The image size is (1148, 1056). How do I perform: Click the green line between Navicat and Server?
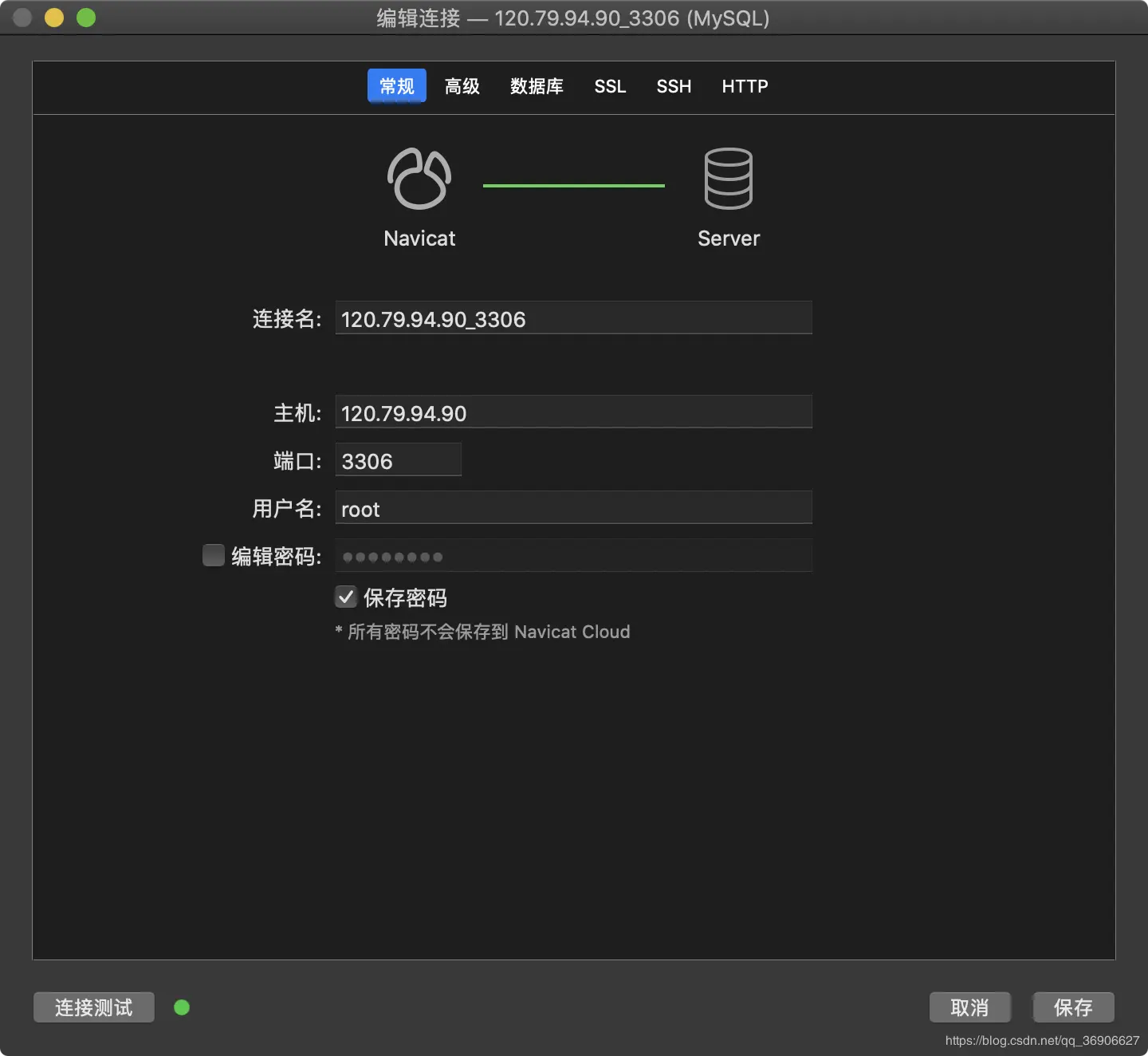tap(574, 186)
